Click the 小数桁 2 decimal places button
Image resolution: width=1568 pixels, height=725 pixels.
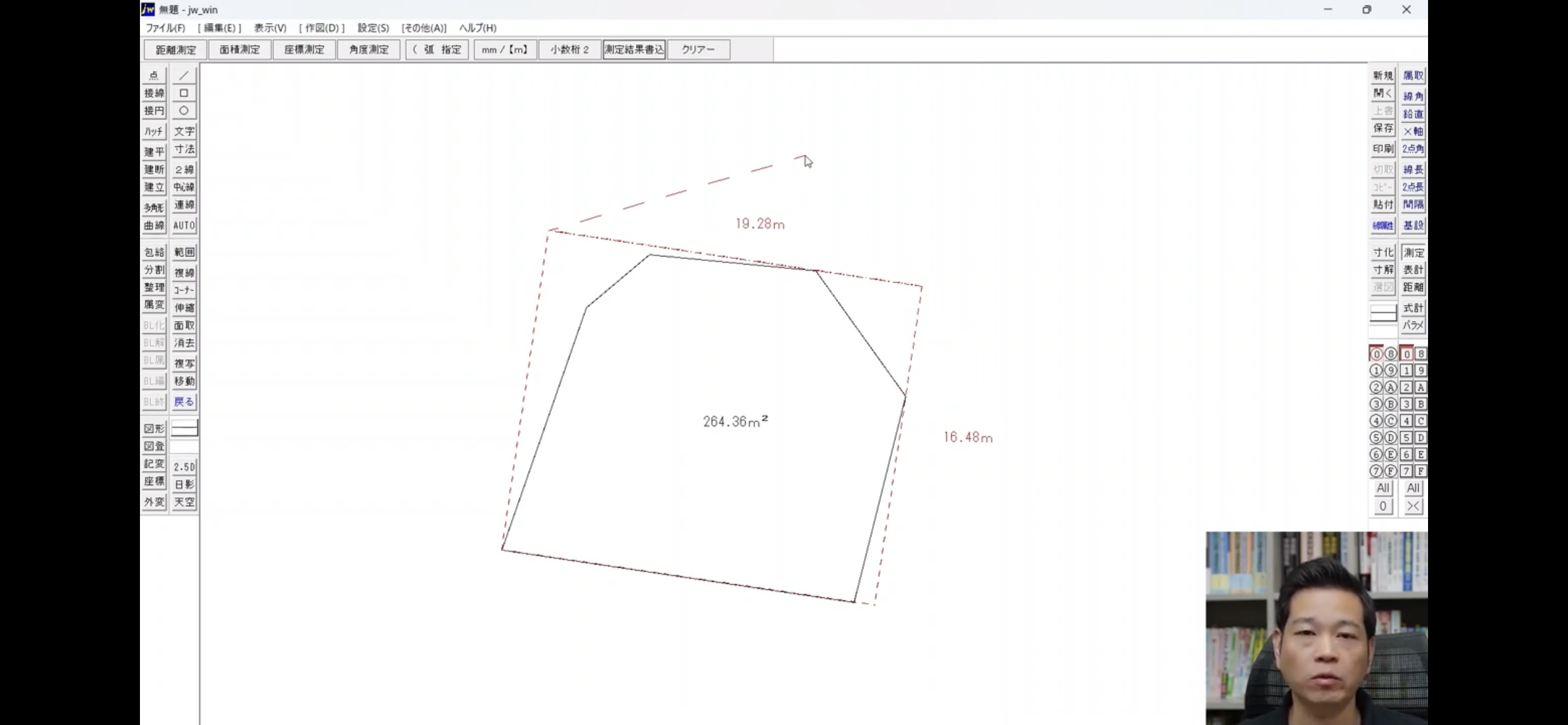[x=569, y=50]
